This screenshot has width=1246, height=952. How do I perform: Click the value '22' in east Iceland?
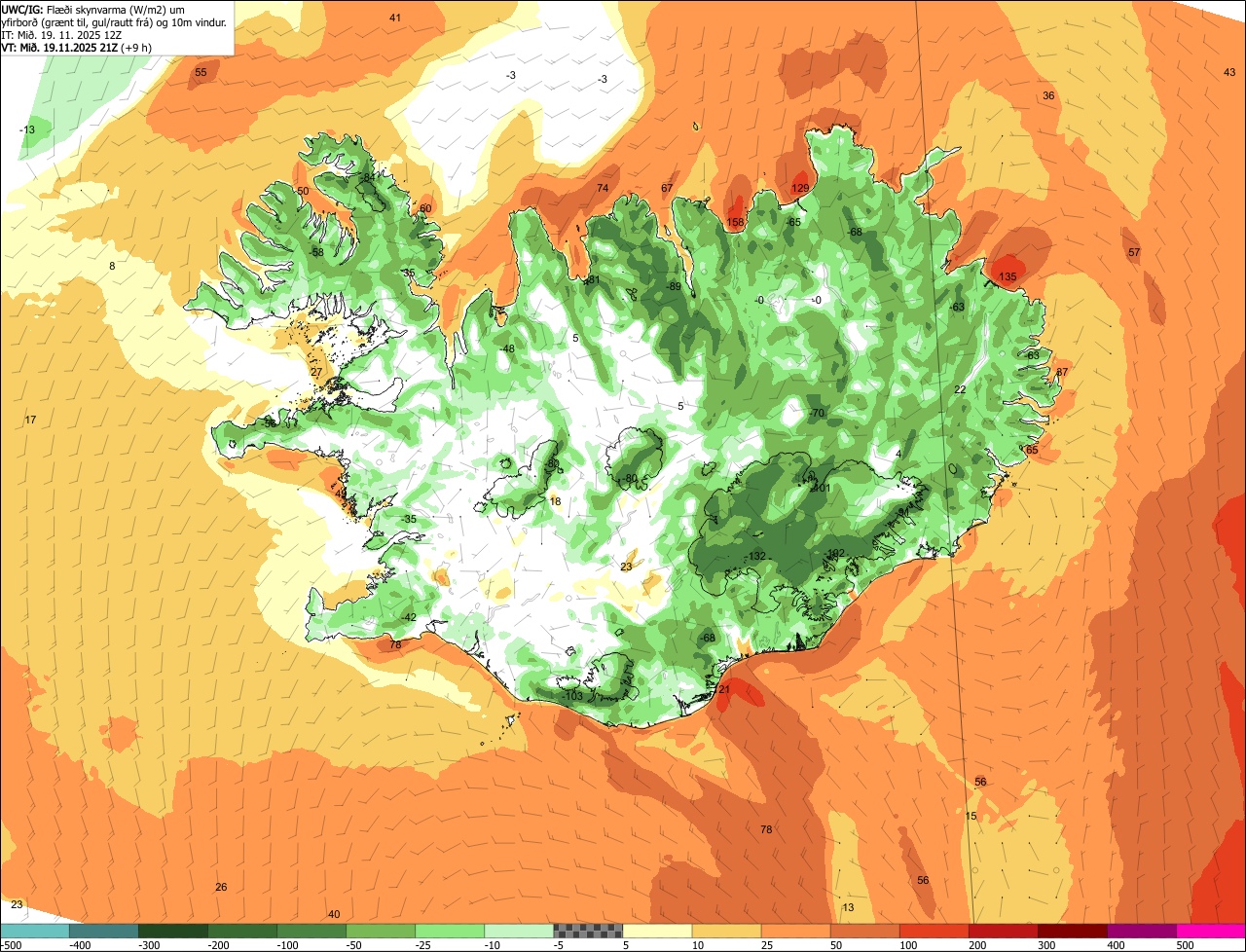coord(960,389)
